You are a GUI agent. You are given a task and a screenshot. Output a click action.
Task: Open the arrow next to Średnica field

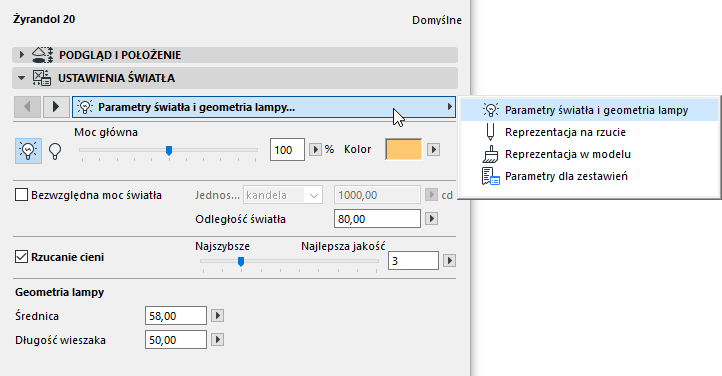click(218, 316)
